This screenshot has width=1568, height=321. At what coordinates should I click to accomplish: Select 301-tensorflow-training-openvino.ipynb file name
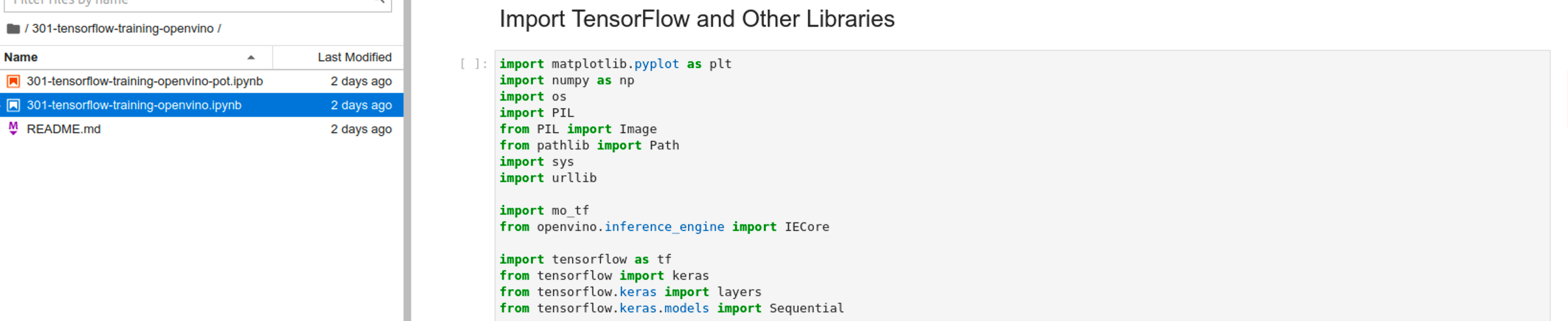[x=134, y=105]
